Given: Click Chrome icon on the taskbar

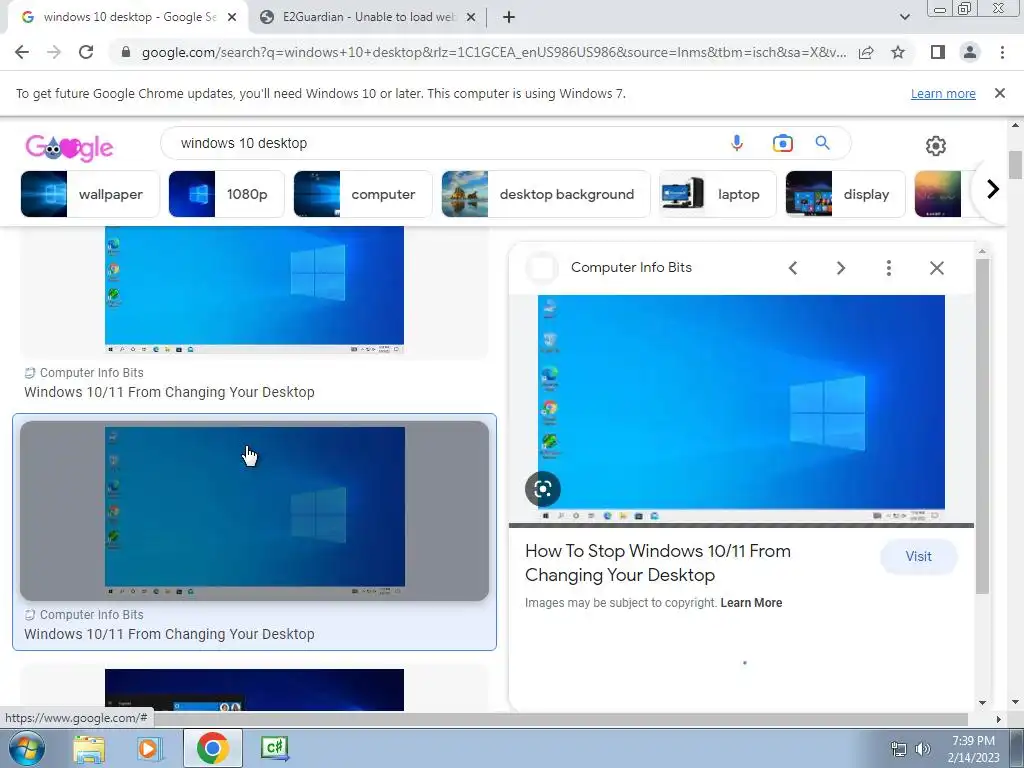Looking at the screenshot, I should pos(212,748).
